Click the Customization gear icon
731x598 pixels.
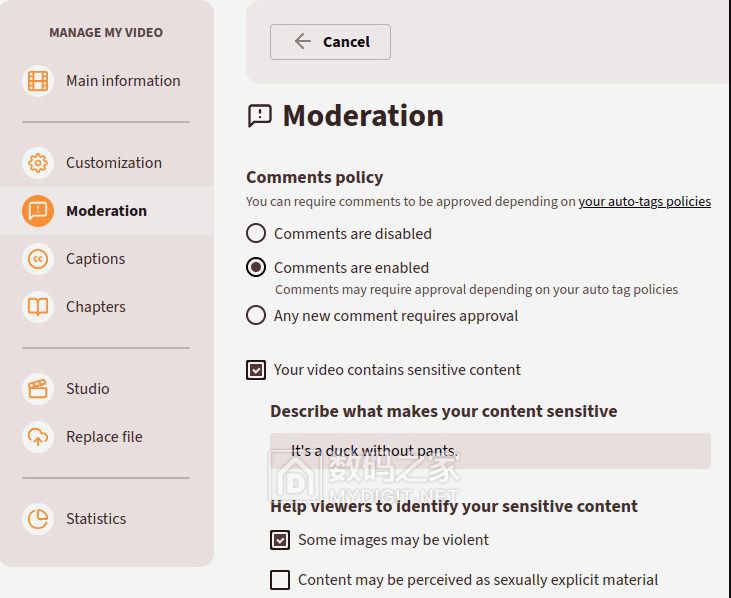click(x=38, y=163)
